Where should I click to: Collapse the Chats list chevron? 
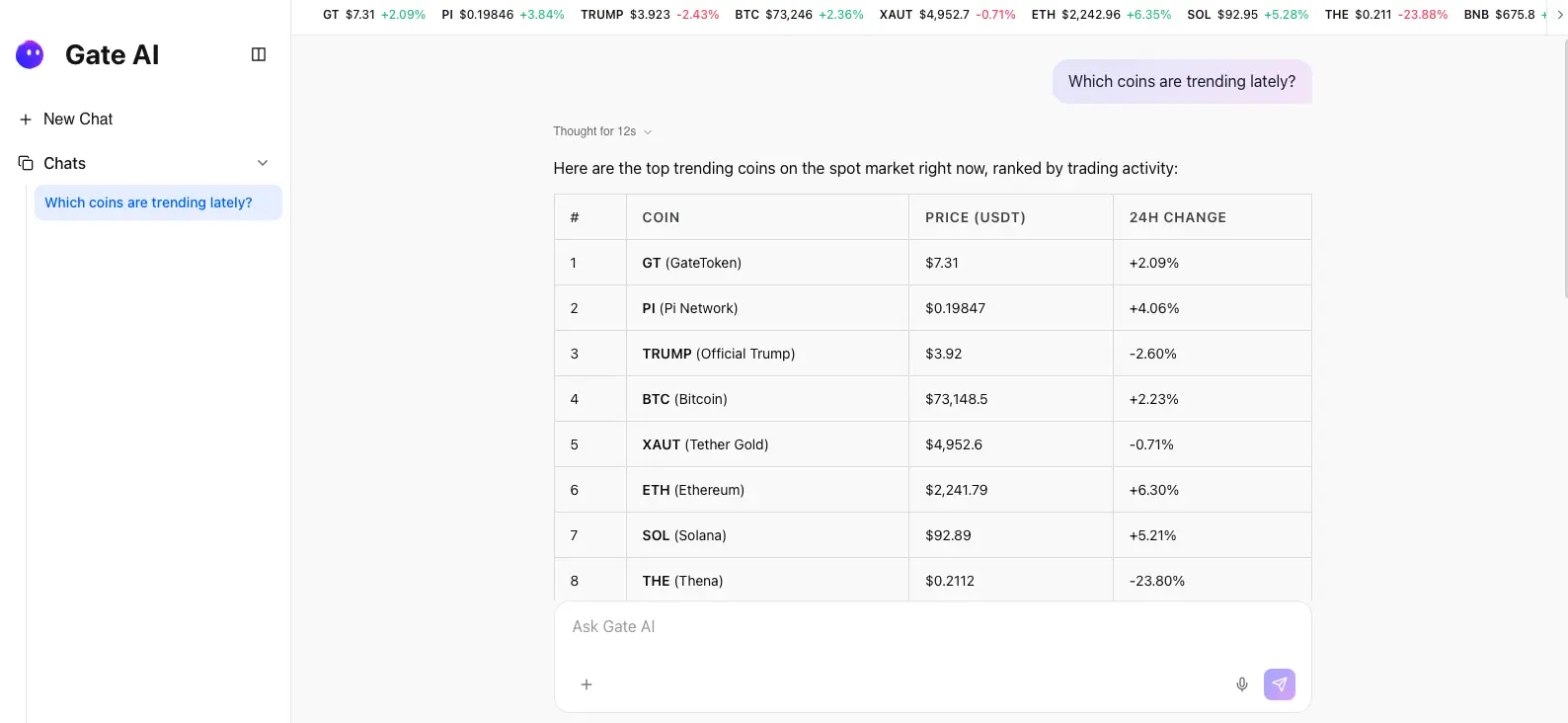(263, 163)
